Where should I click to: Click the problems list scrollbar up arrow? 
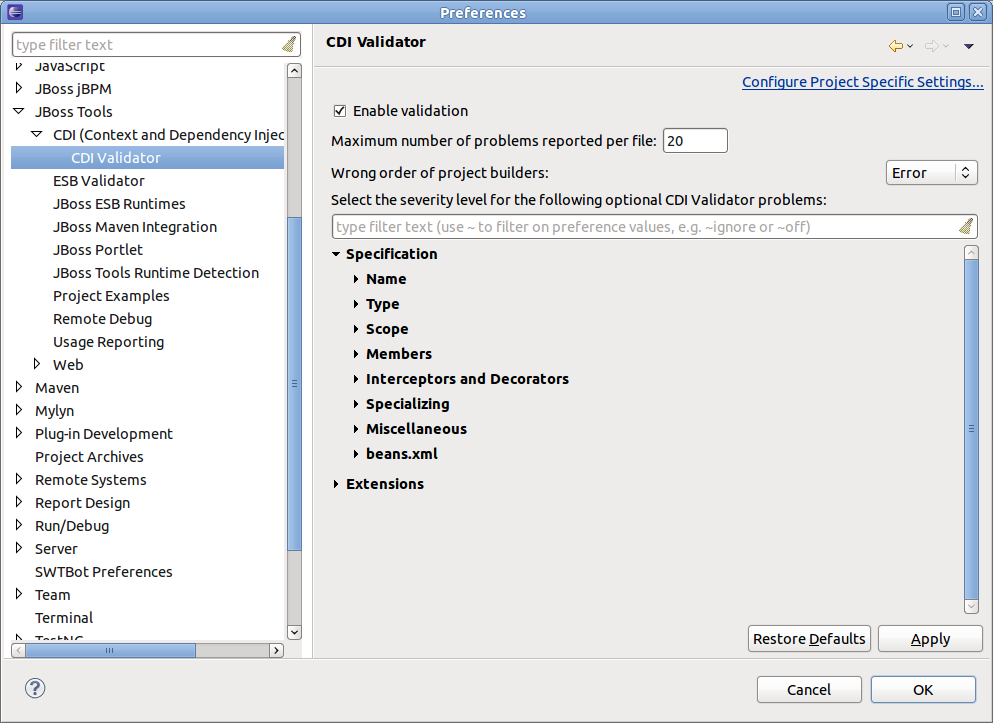[x=971, y=253]
